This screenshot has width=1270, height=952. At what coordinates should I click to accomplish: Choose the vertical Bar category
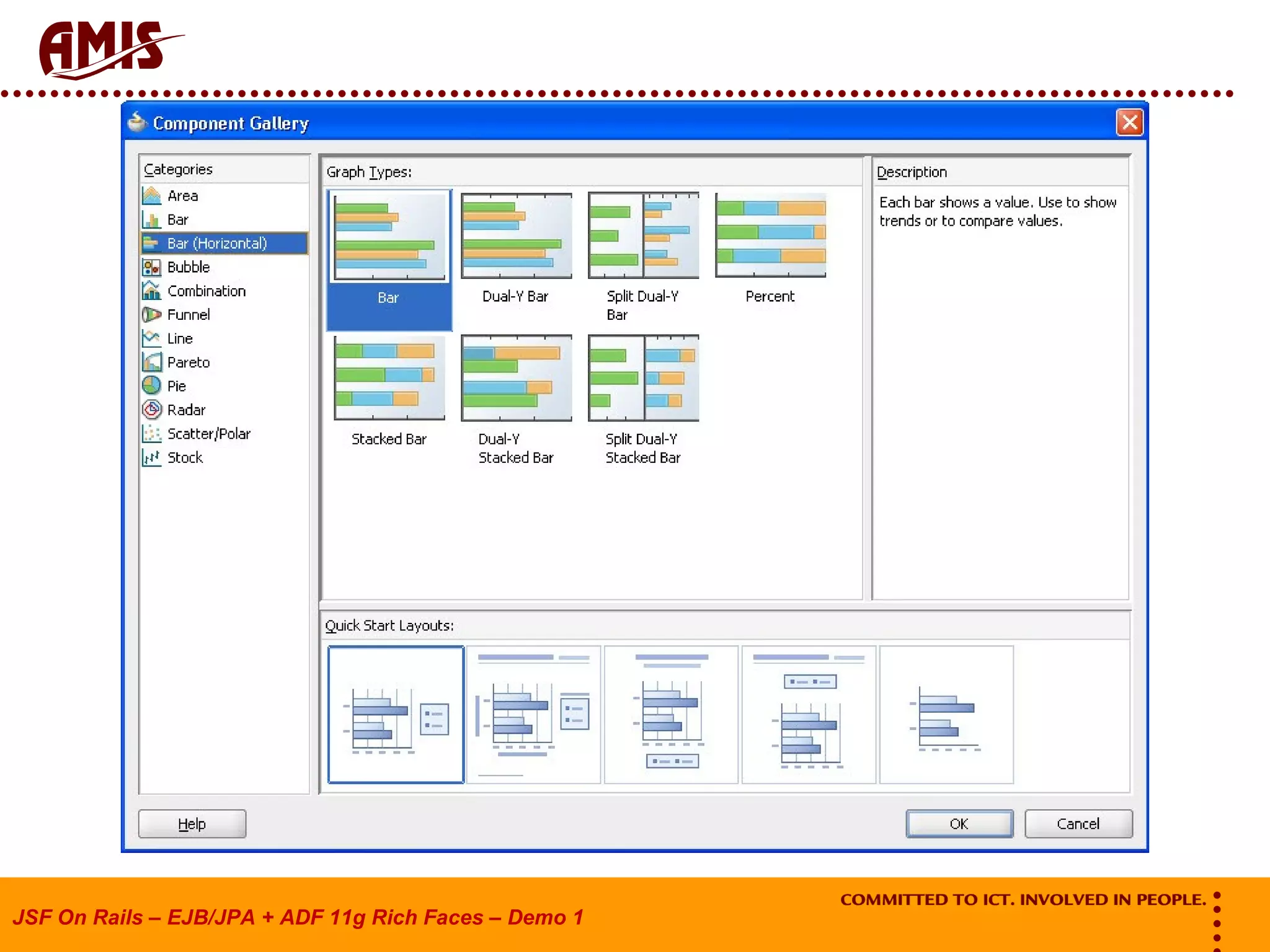pyautogui.click(x=177, y=220)
